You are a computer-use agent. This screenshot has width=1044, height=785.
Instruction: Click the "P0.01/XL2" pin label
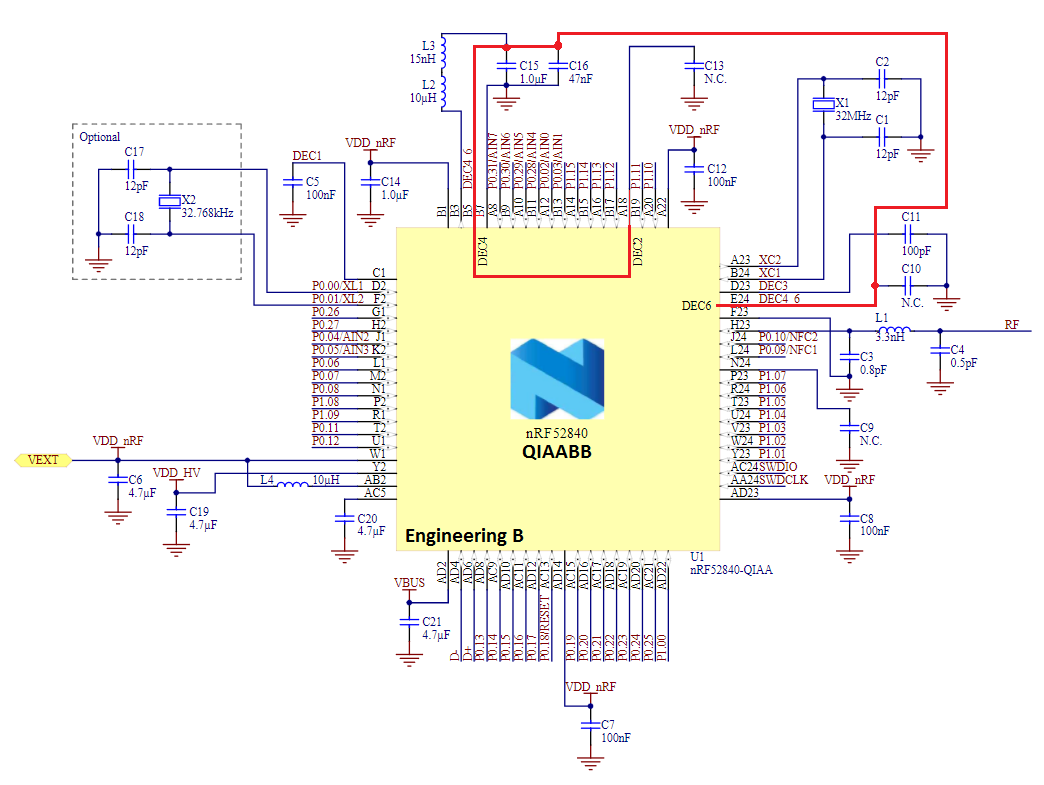338,298
